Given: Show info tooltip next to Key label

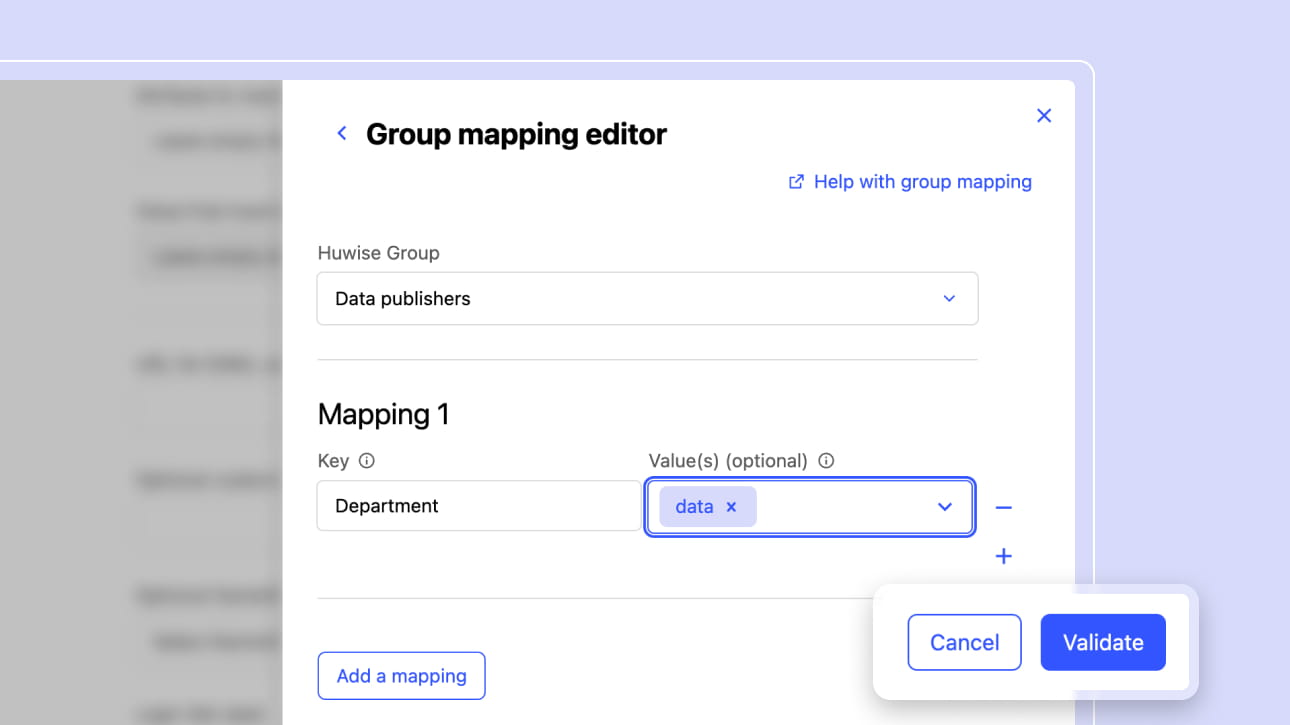Looking at the screenshot, I should 367,461.
